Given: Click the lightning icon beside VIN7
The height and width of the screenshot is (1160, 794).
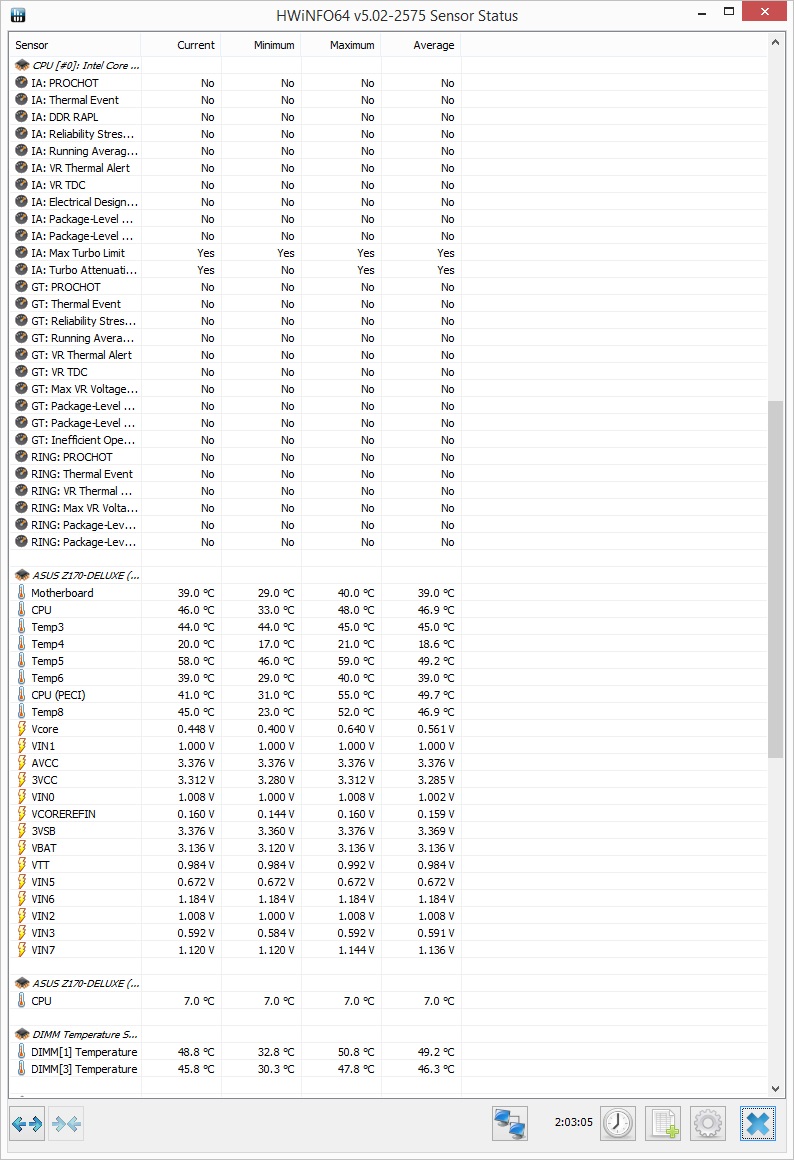Looking at the screenshot, I should 21,950.
